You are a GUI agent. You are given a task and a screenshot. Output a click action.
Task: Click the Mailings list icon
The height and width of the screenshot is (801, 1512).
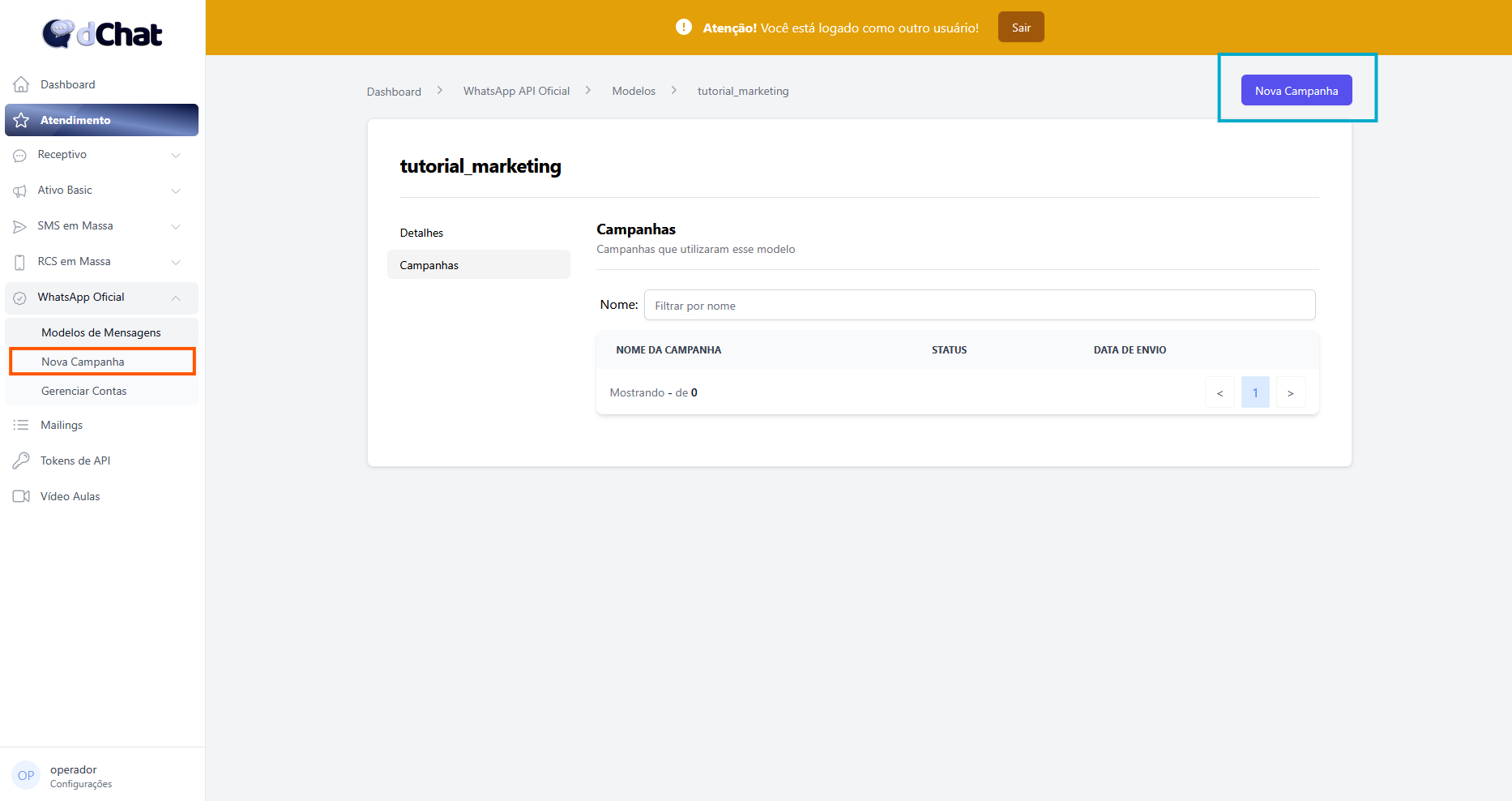tap(21, 425)
